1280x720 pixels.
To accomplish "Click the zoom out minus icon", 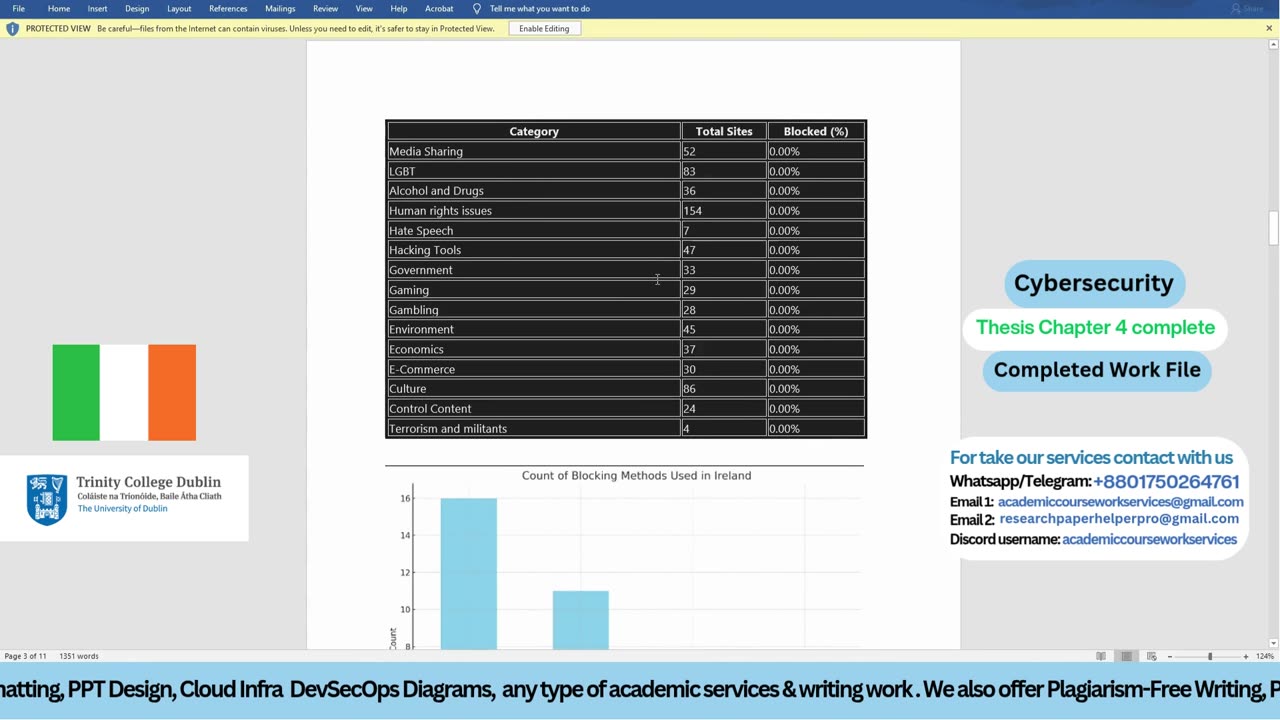I will [x=1170, y=656].
